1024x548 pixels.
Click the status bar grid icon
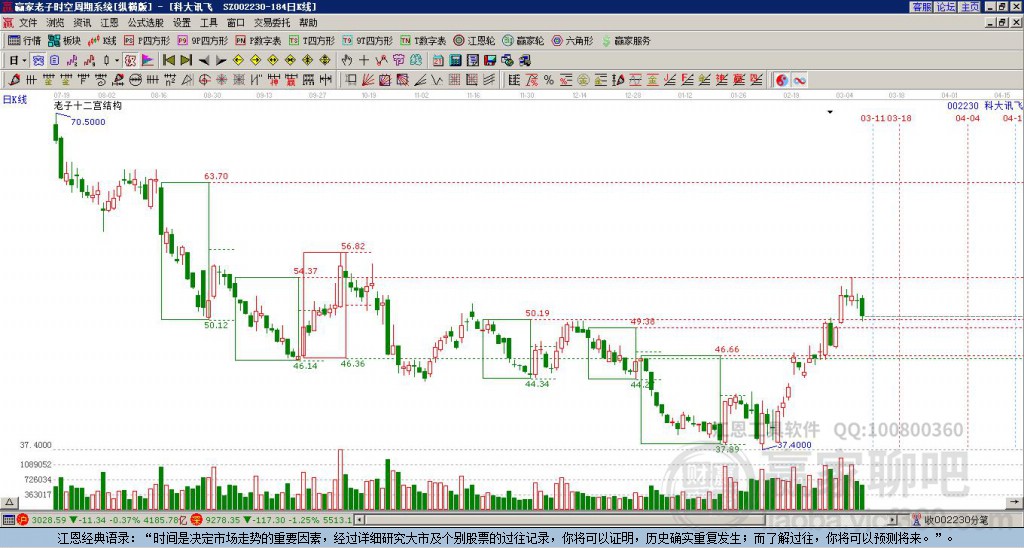[x=8, y=520]
